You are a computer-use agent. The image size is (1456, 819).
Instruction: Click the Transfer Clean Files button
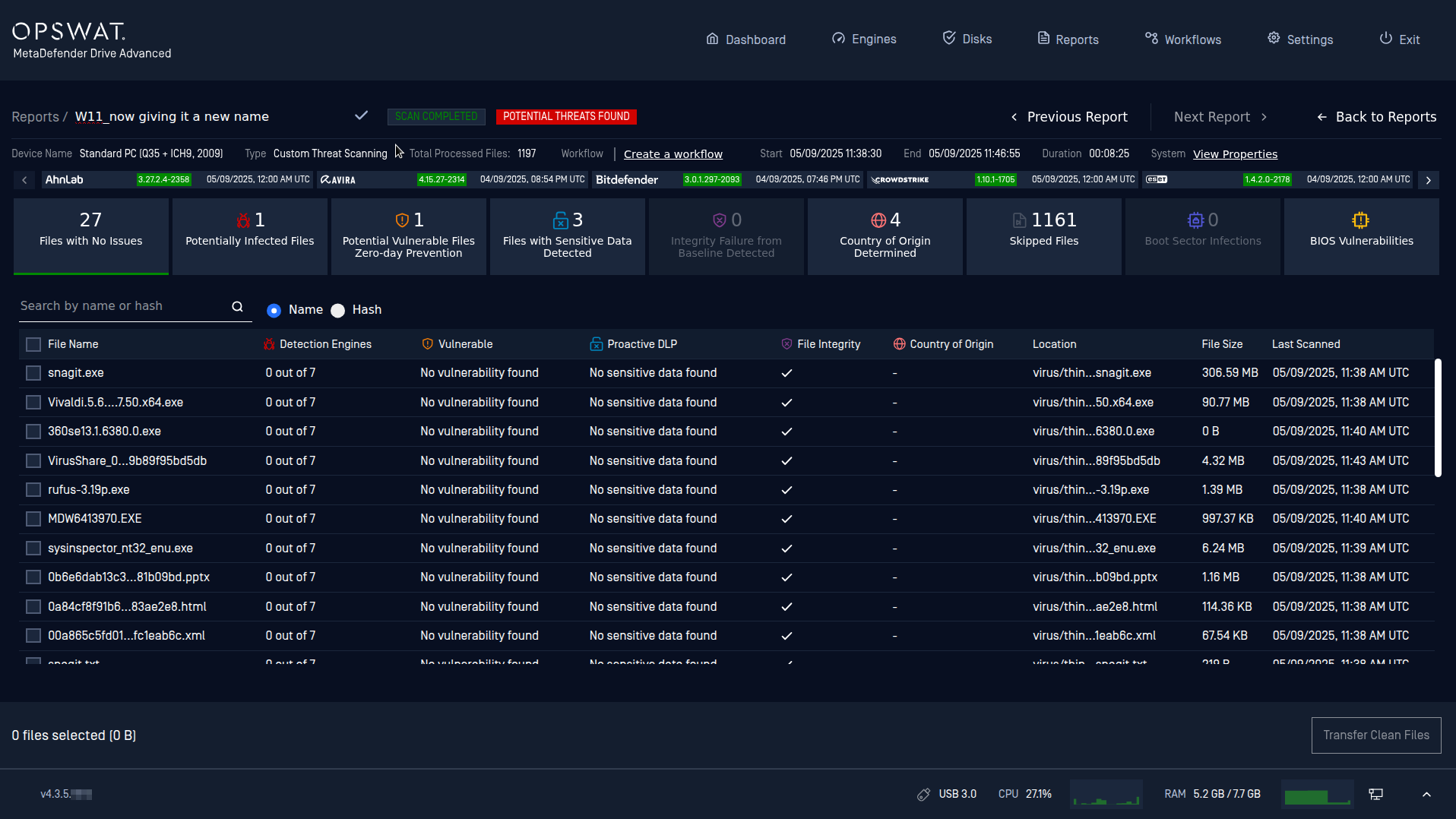click(1375, 735)
